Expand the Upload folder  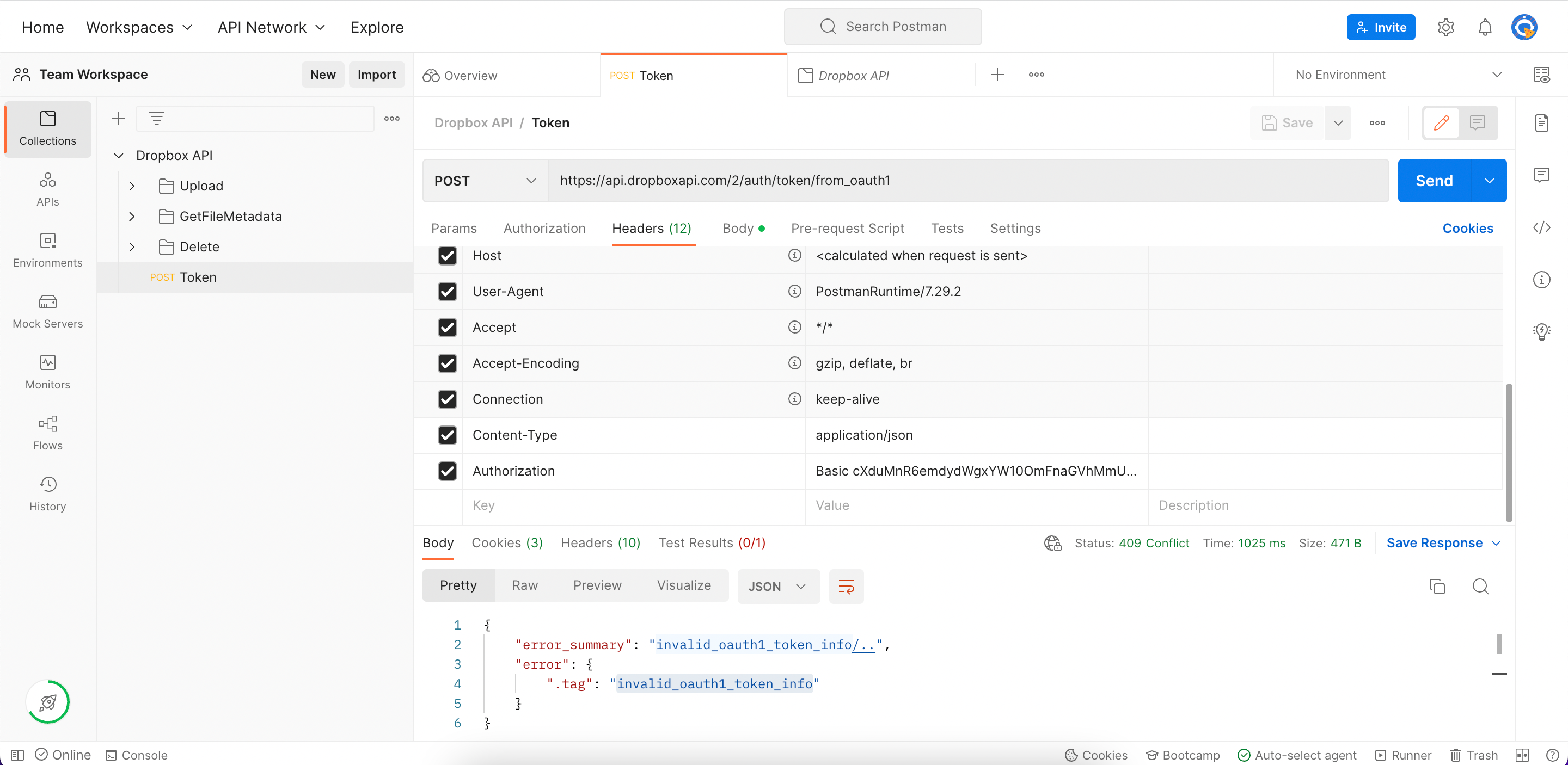(x=131, y=186)
